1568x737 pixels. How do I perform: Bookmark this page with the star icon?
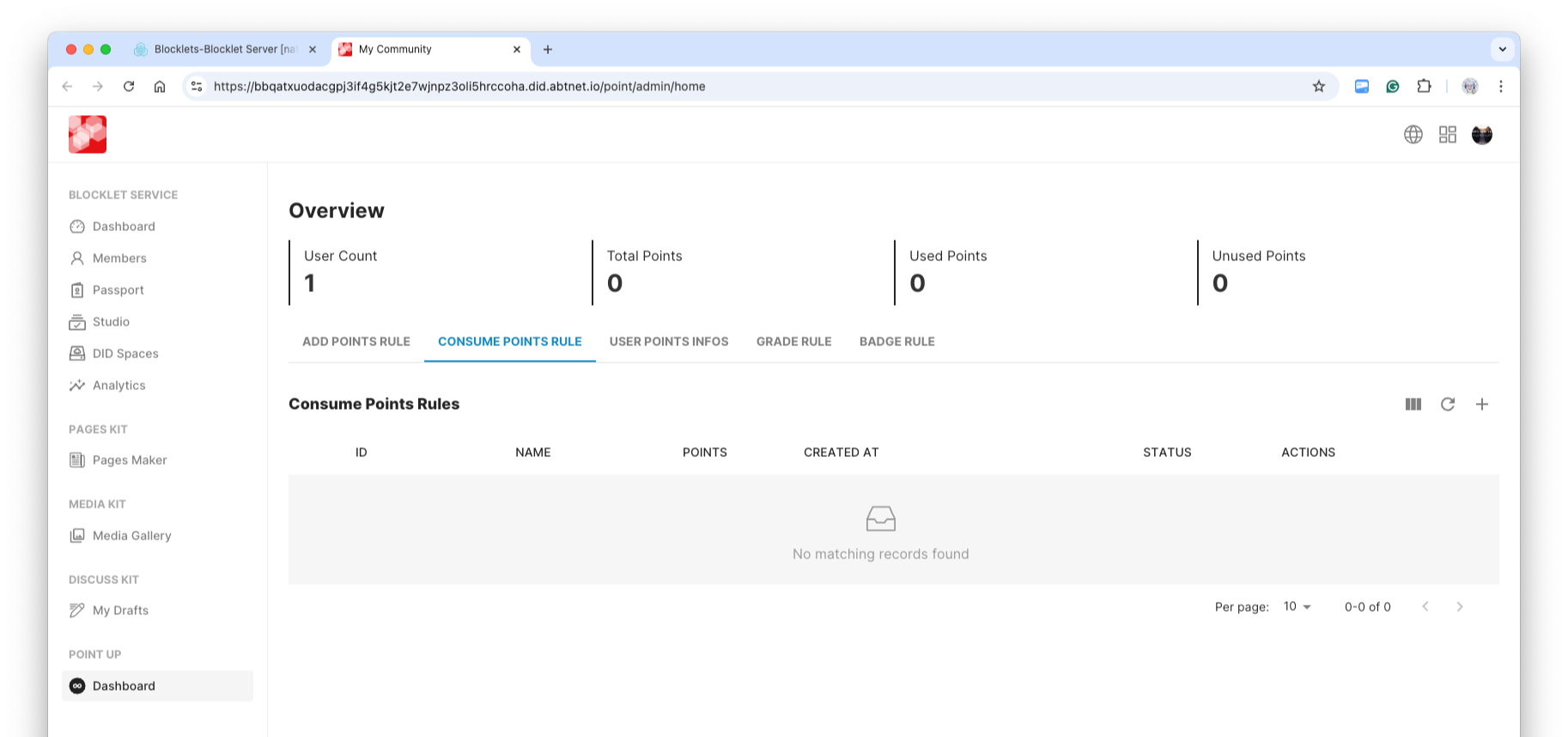[x=1318, y=87]
